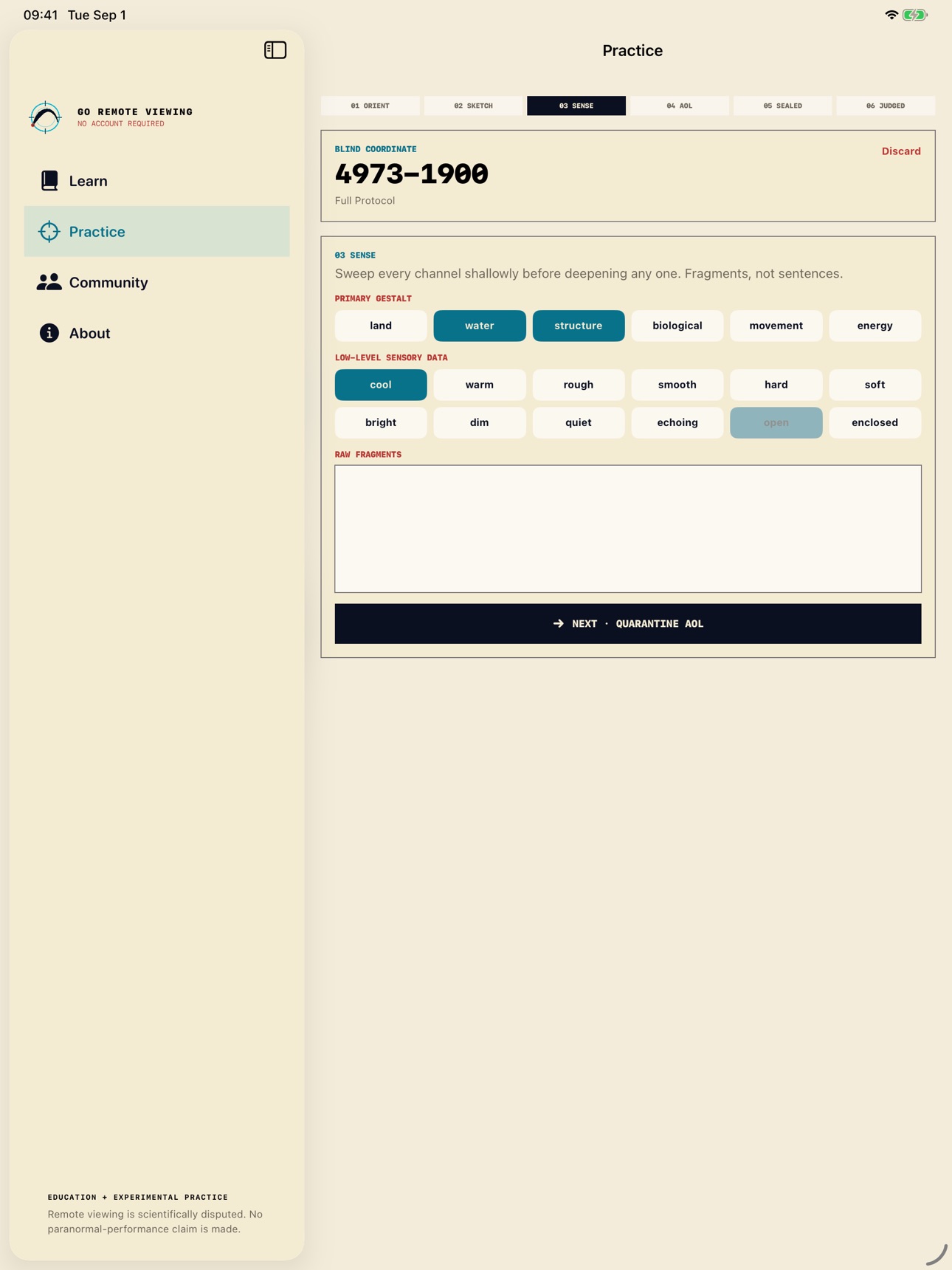Screen dimensions: 952x1270
Task: Click the battery status icon
Action: coord(915,15)
